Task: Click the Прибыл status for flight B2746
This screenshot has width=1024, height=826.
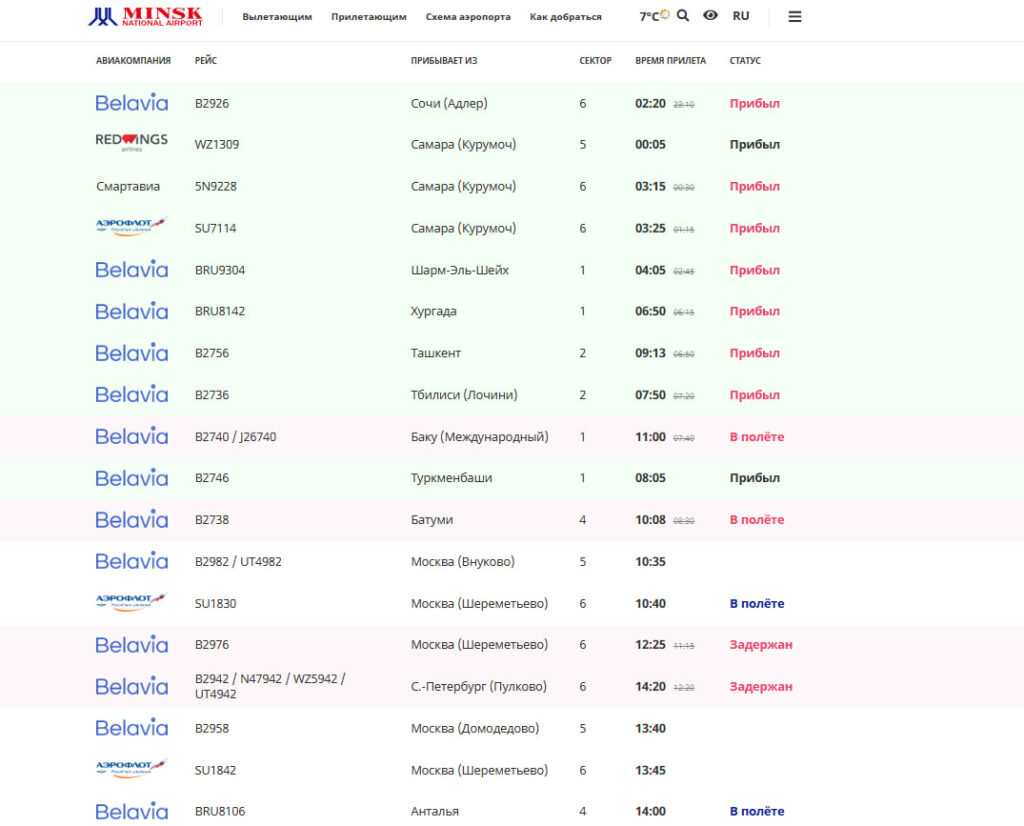Action: [755, 478]
